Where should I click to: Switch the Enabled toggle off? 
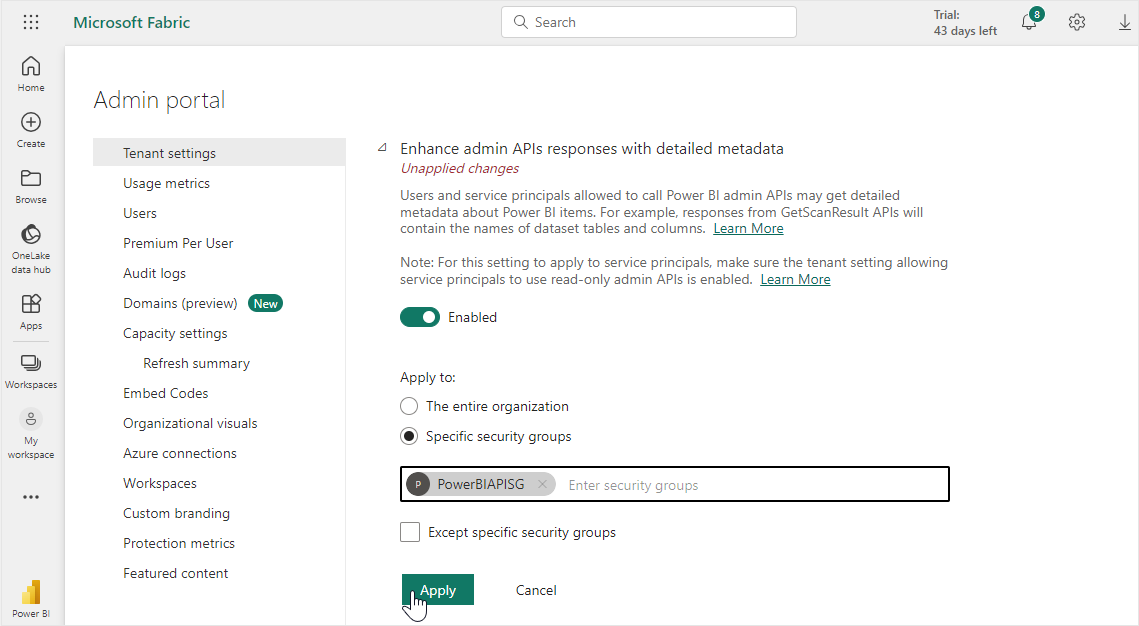420,317
